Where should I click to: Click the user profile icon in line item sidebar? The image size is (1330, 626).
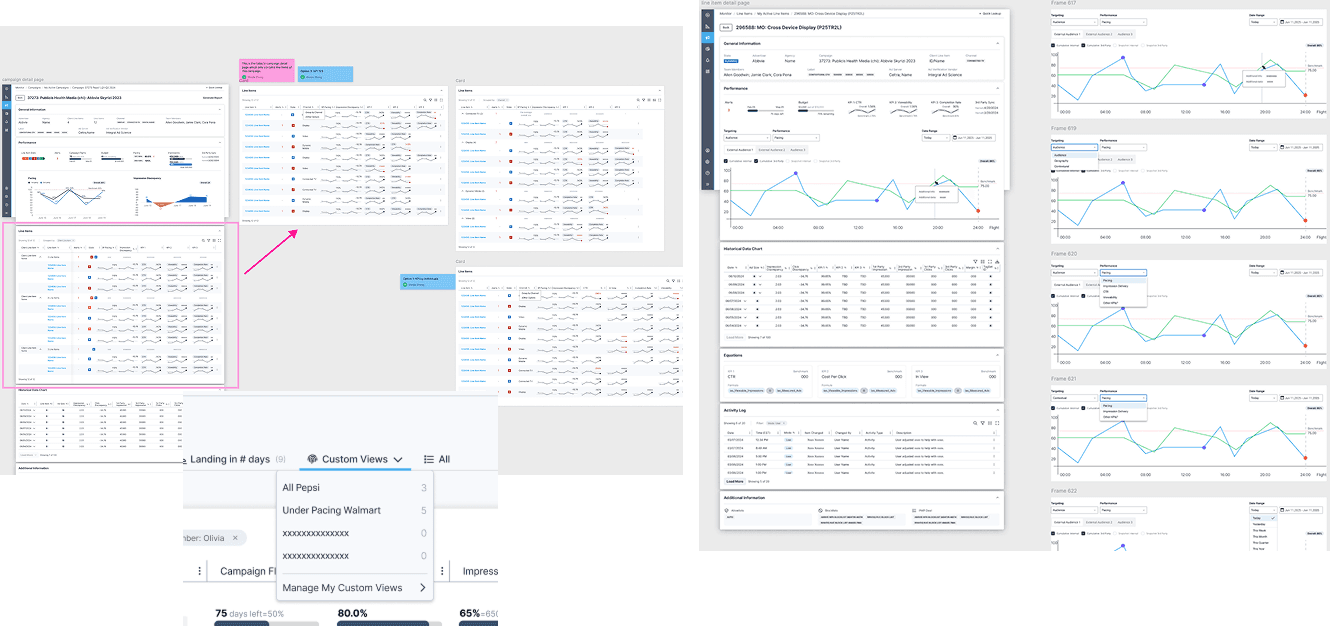click(707, 150)
